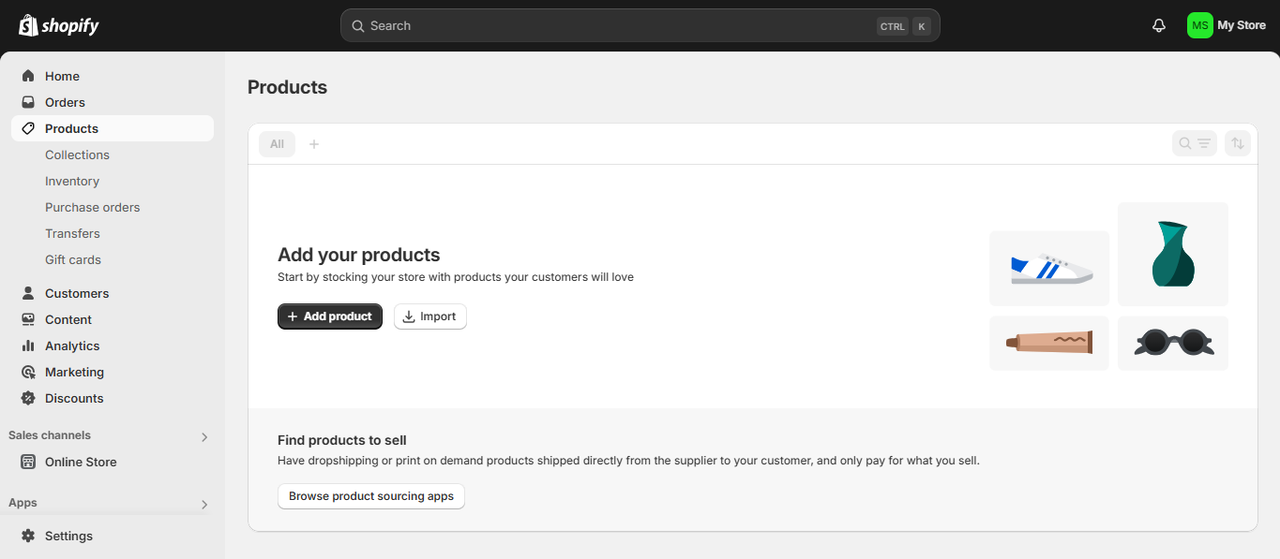The image size is (1280, 559).
Task: Click the "Add your products" heading
Action: [x=359, y=255]
